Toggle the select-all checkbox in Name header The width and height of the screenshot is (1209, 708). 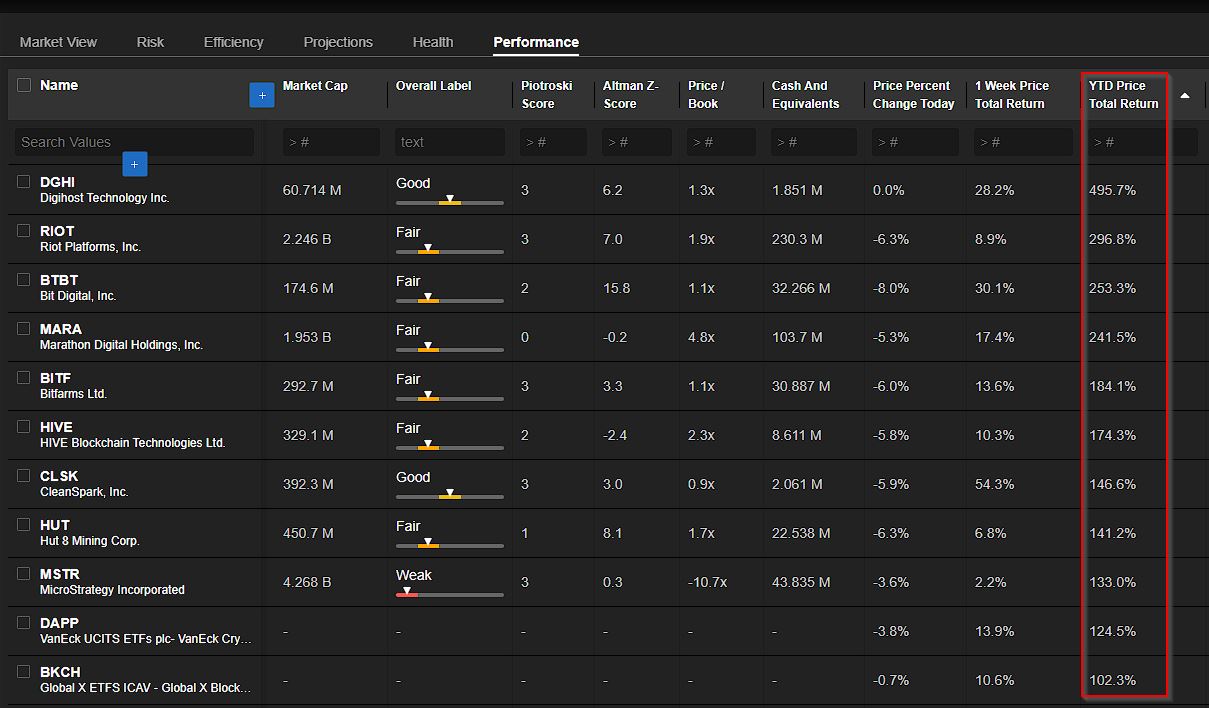pyautogui.click(x=24, y=85)
